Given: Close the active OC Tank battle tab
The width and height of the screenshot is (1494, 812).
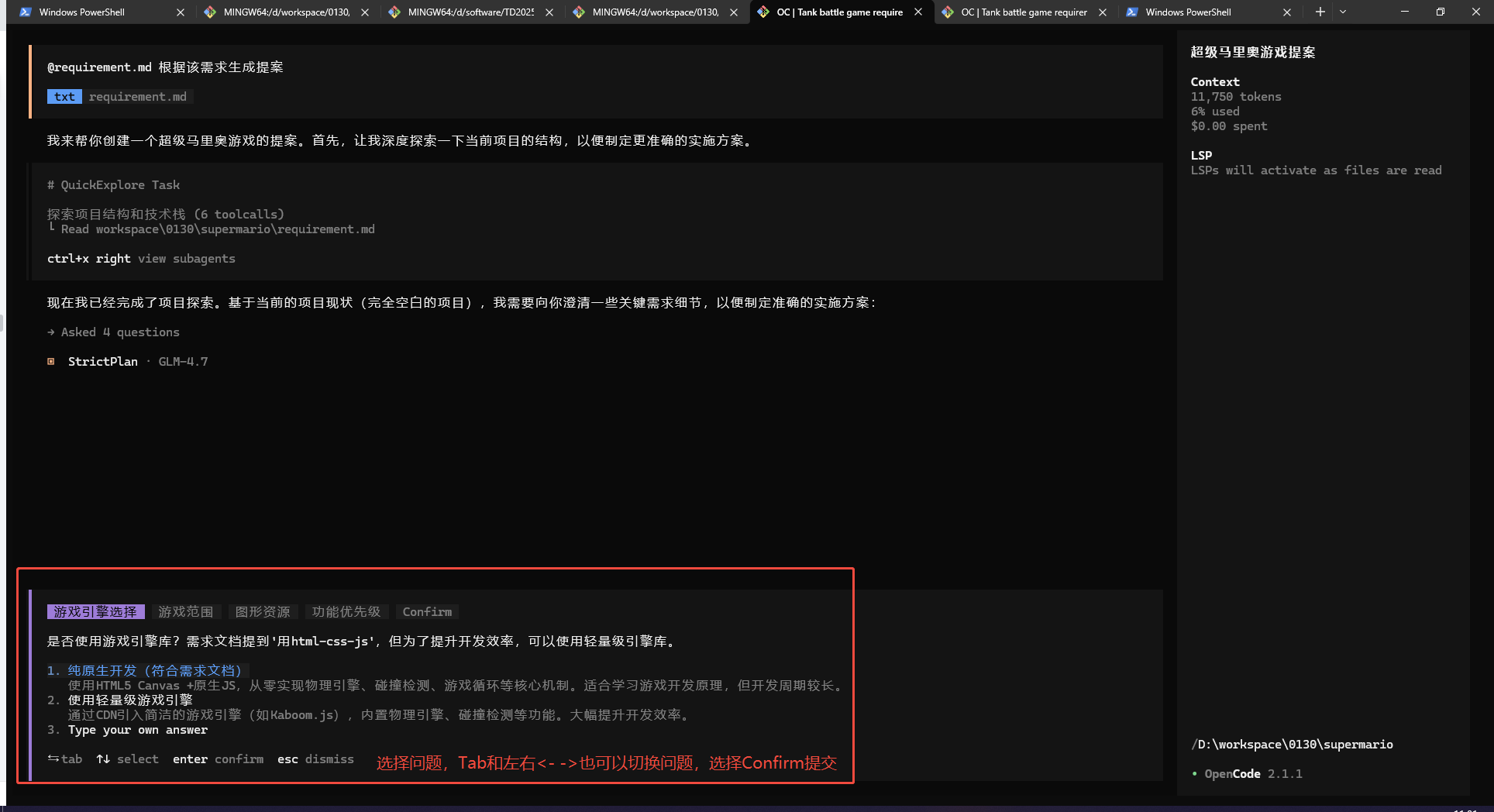Looking at the screenshot, I should pos(918,12).
